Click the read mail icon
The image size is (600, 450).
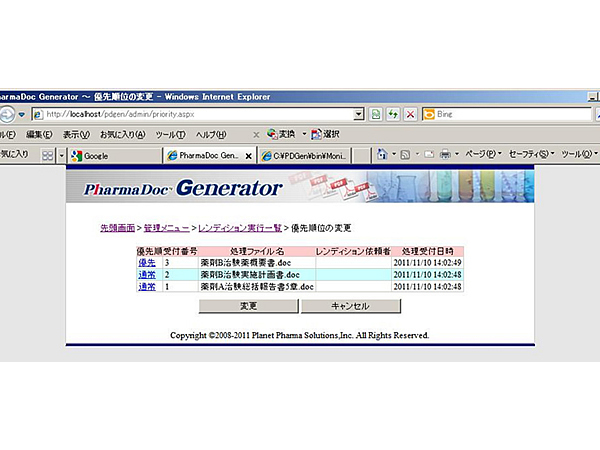click(429, 155)
